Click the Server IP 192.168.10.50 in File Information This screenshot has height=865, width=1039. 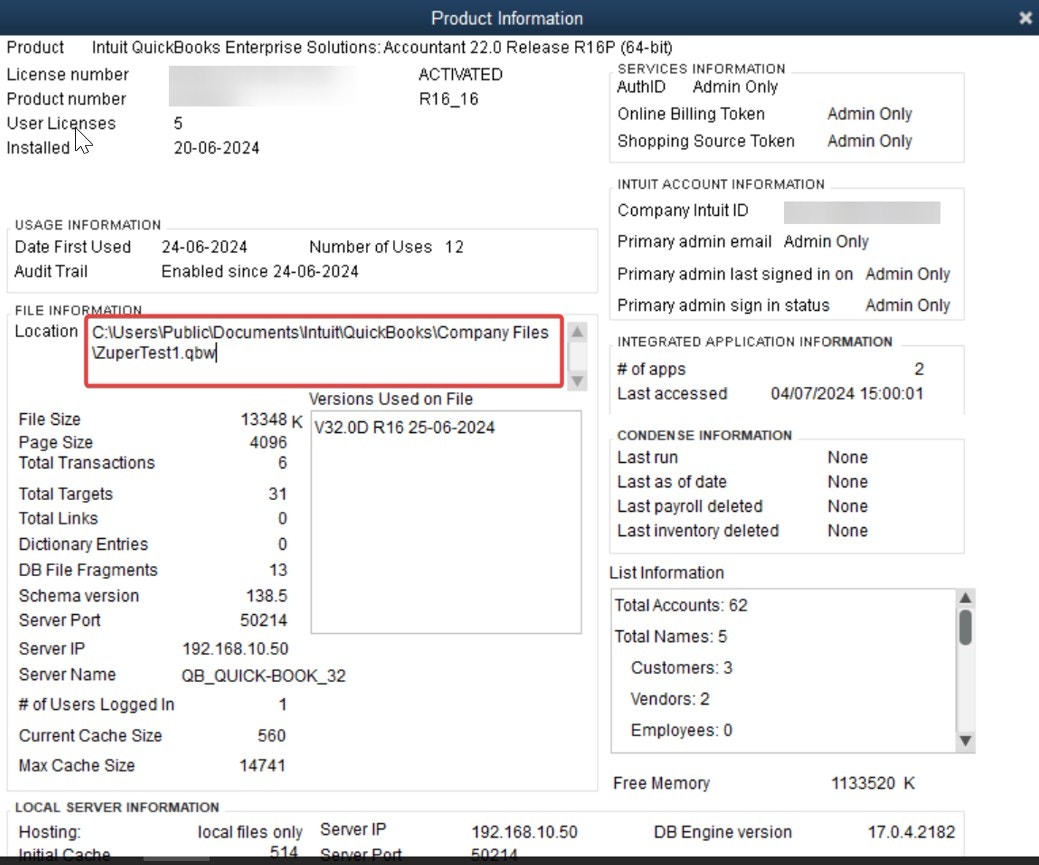click(x=235, y=649)
